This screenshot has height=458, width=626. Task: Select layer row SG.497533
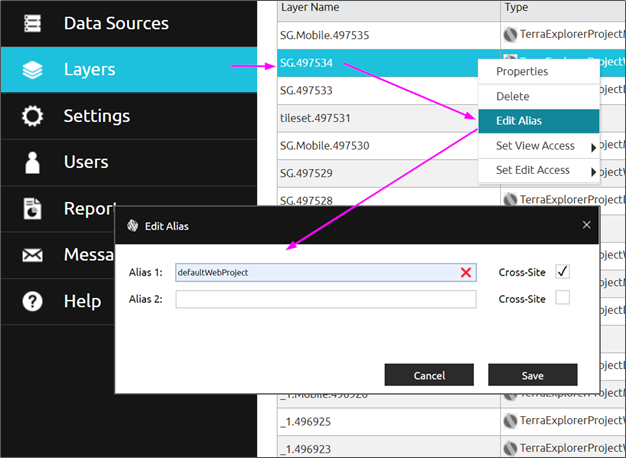(x=377, y=91)
